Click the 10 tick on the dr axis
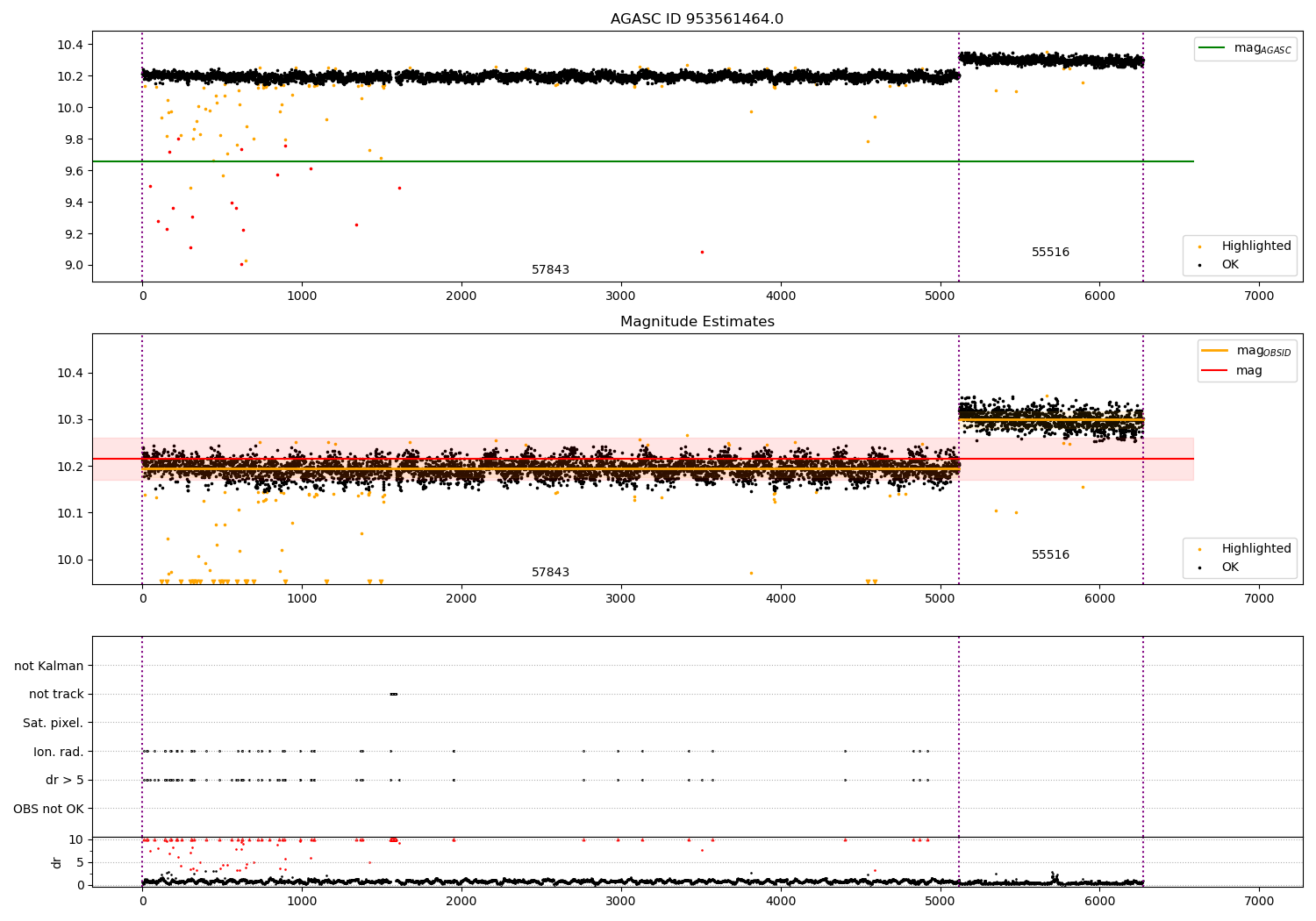Image resolution: width=1316 pixels, height=921 pixels. pos(76,839)
